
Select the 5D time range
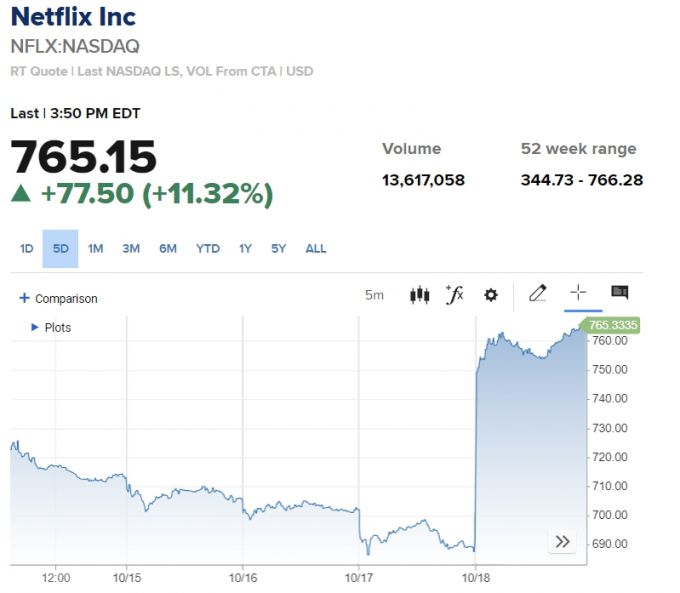(60, 249)
